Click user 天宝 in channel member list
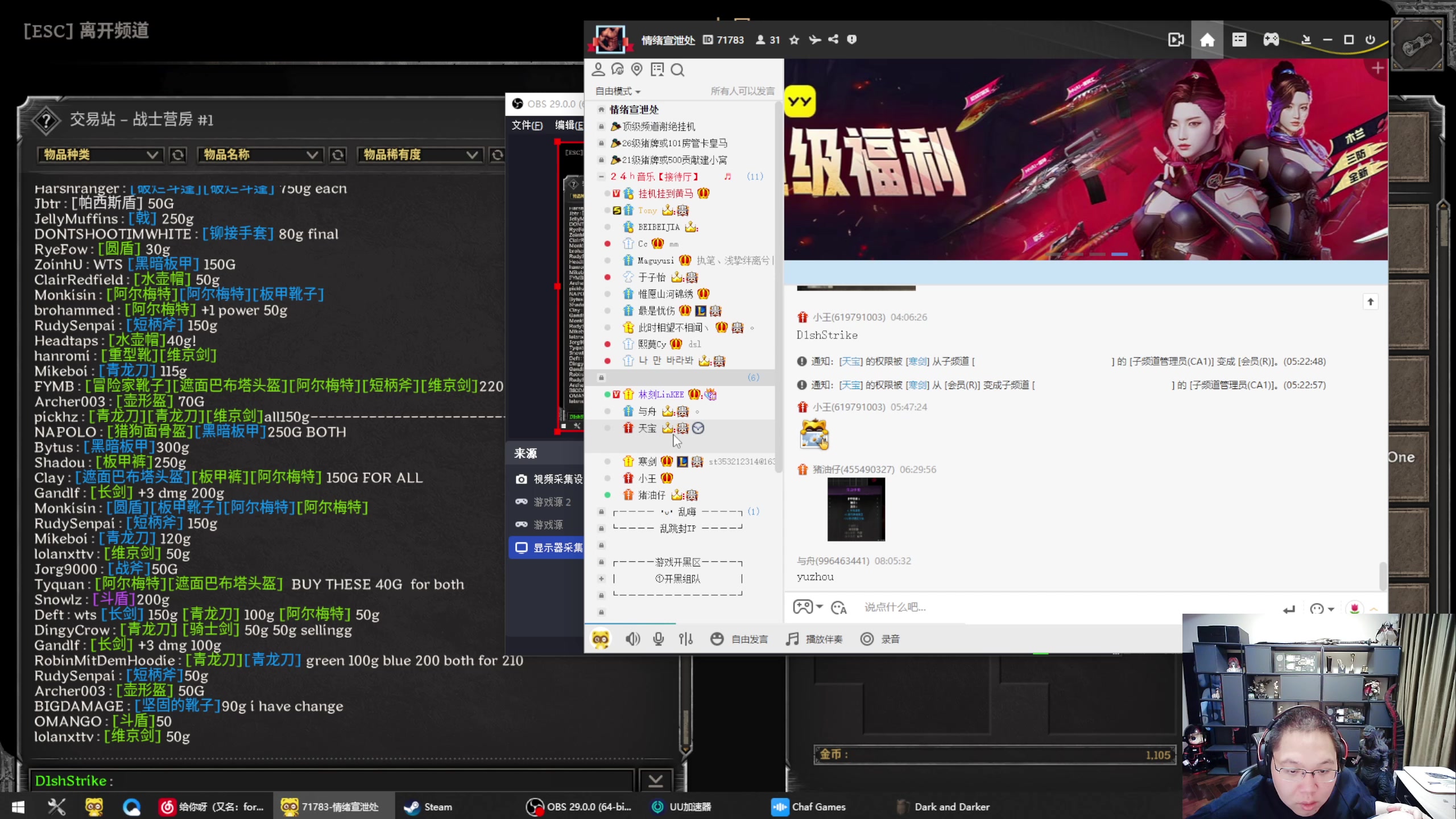 pyautogui.click(x=647, y=429)
